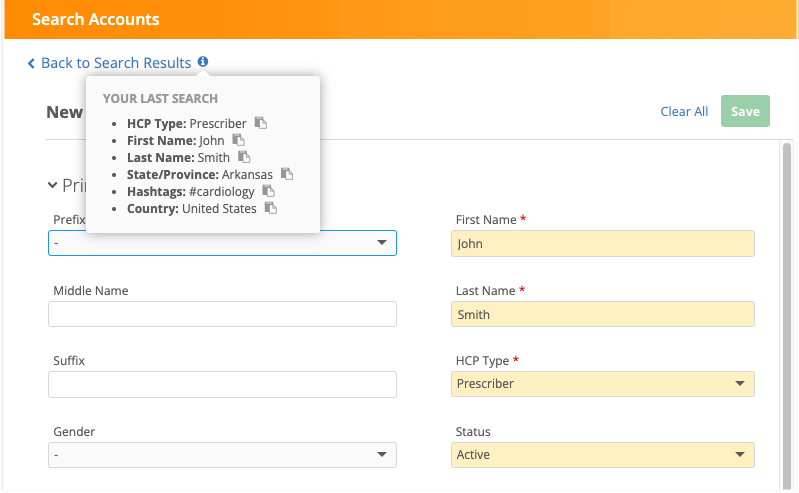The height and width of the screenshot is (493, 799).
Task: Click the Clear All link
Action: click(684, 112)
